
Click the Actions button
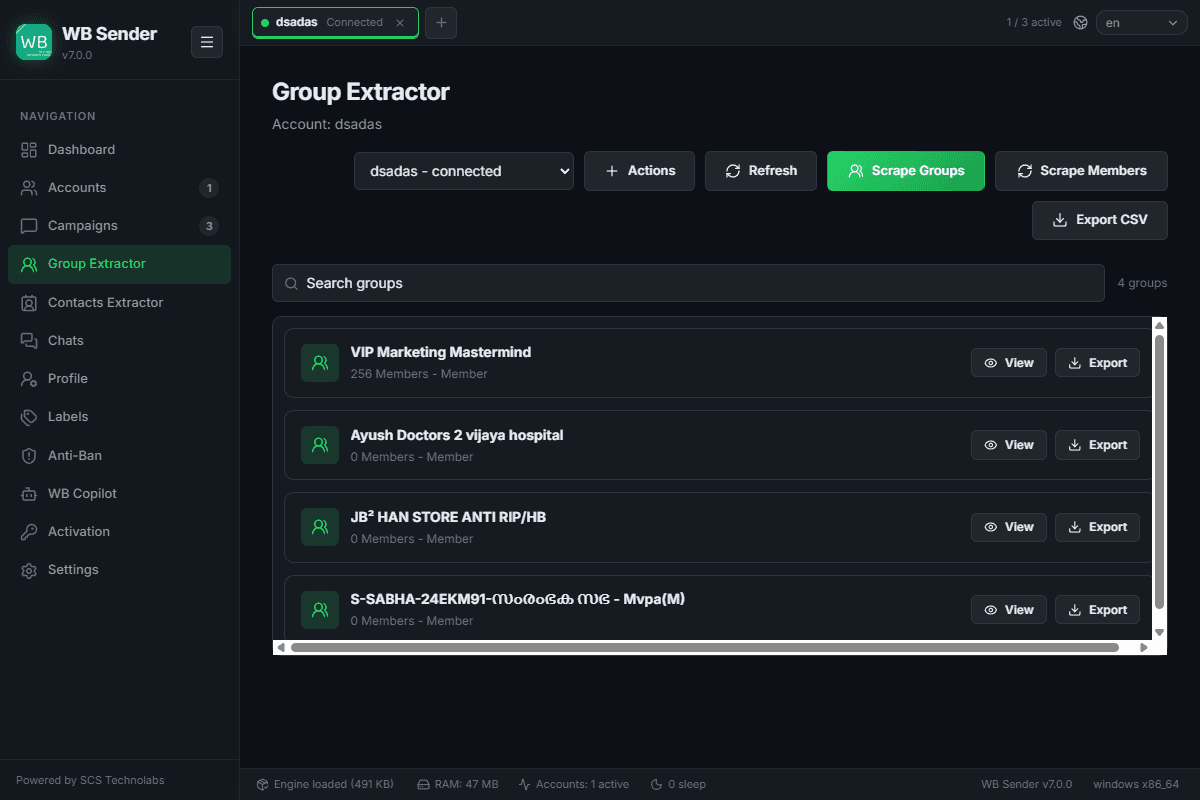point(640,171)
